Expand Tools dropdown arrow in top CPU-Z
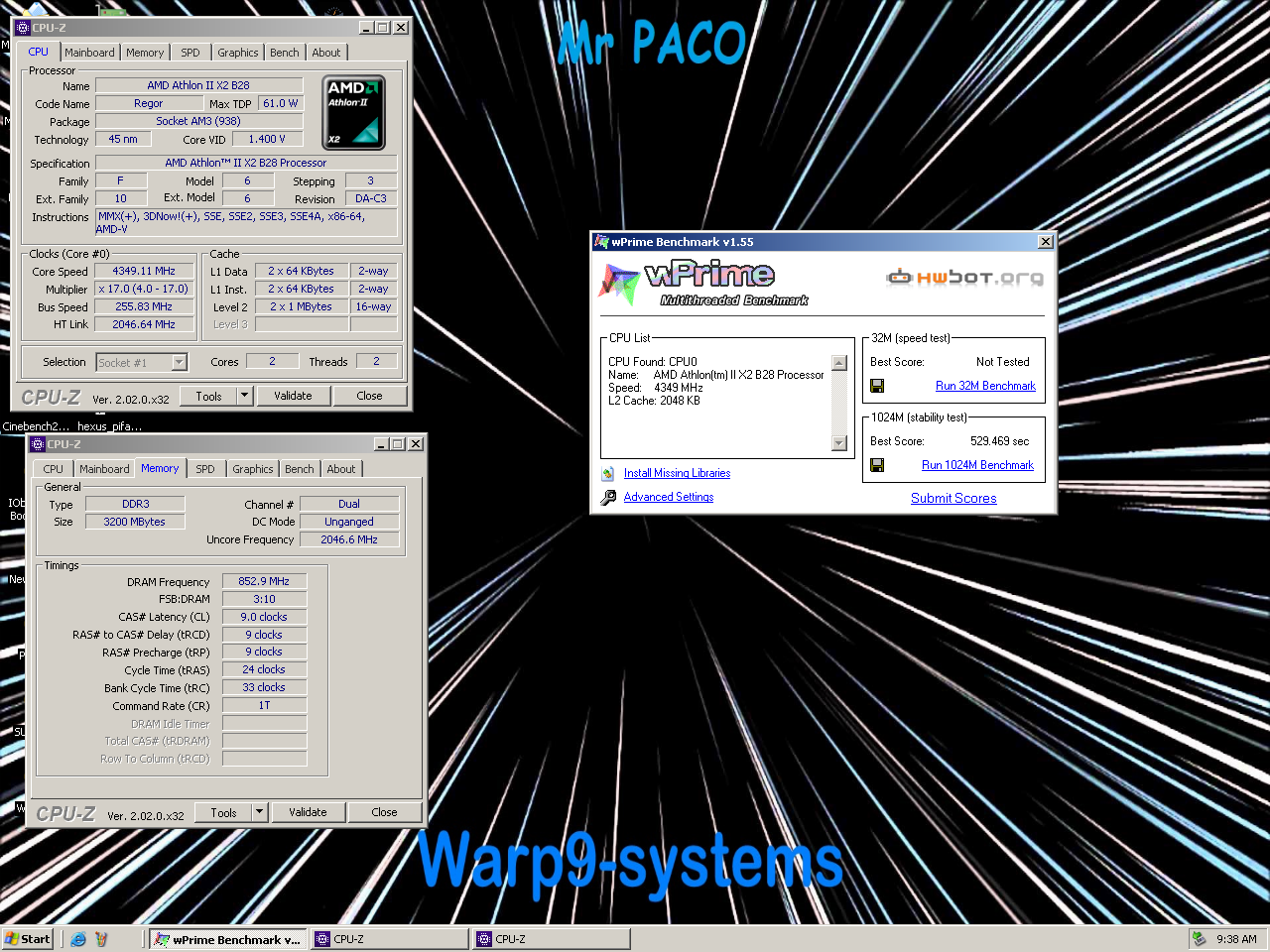1270x952 pixels. tap(244, 396)
